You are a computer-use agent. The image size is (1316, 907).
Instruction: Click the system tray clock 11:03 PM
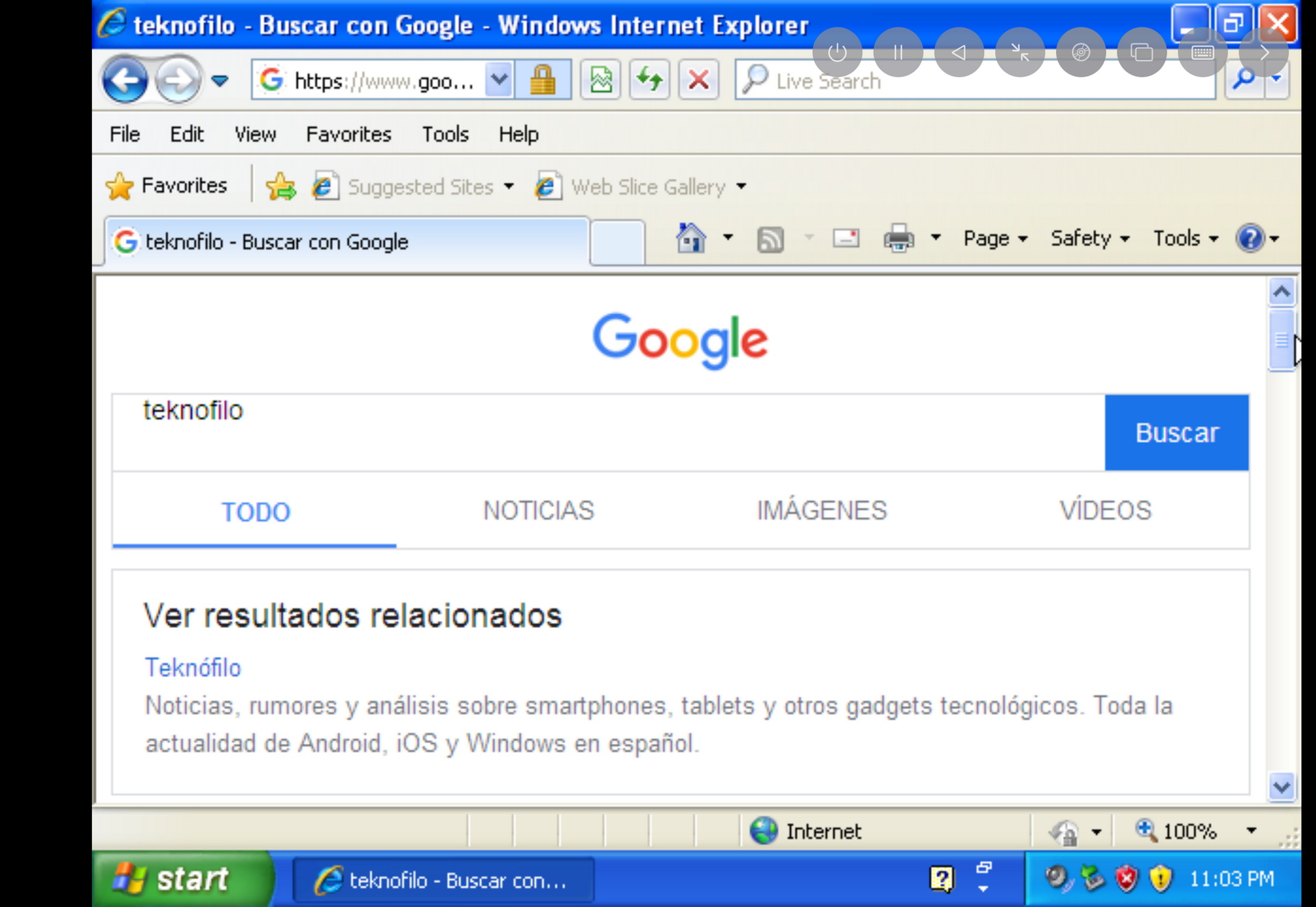[1232, 878]
